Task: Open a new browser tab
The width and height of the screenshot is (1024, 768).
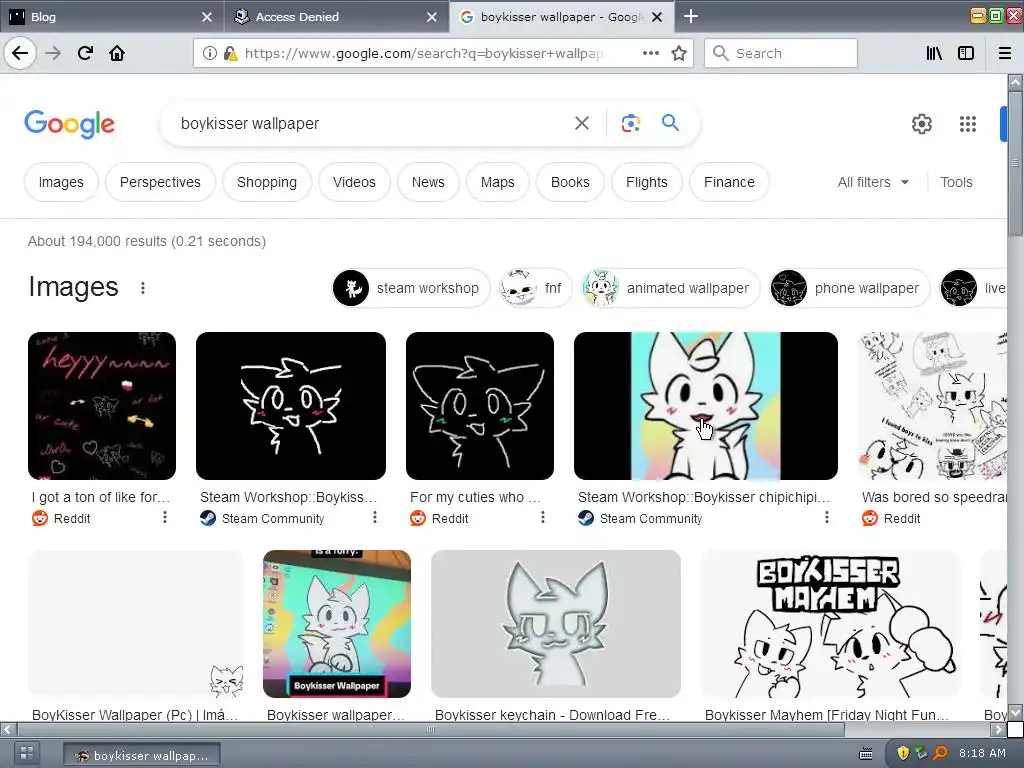Action: (691, 16)
